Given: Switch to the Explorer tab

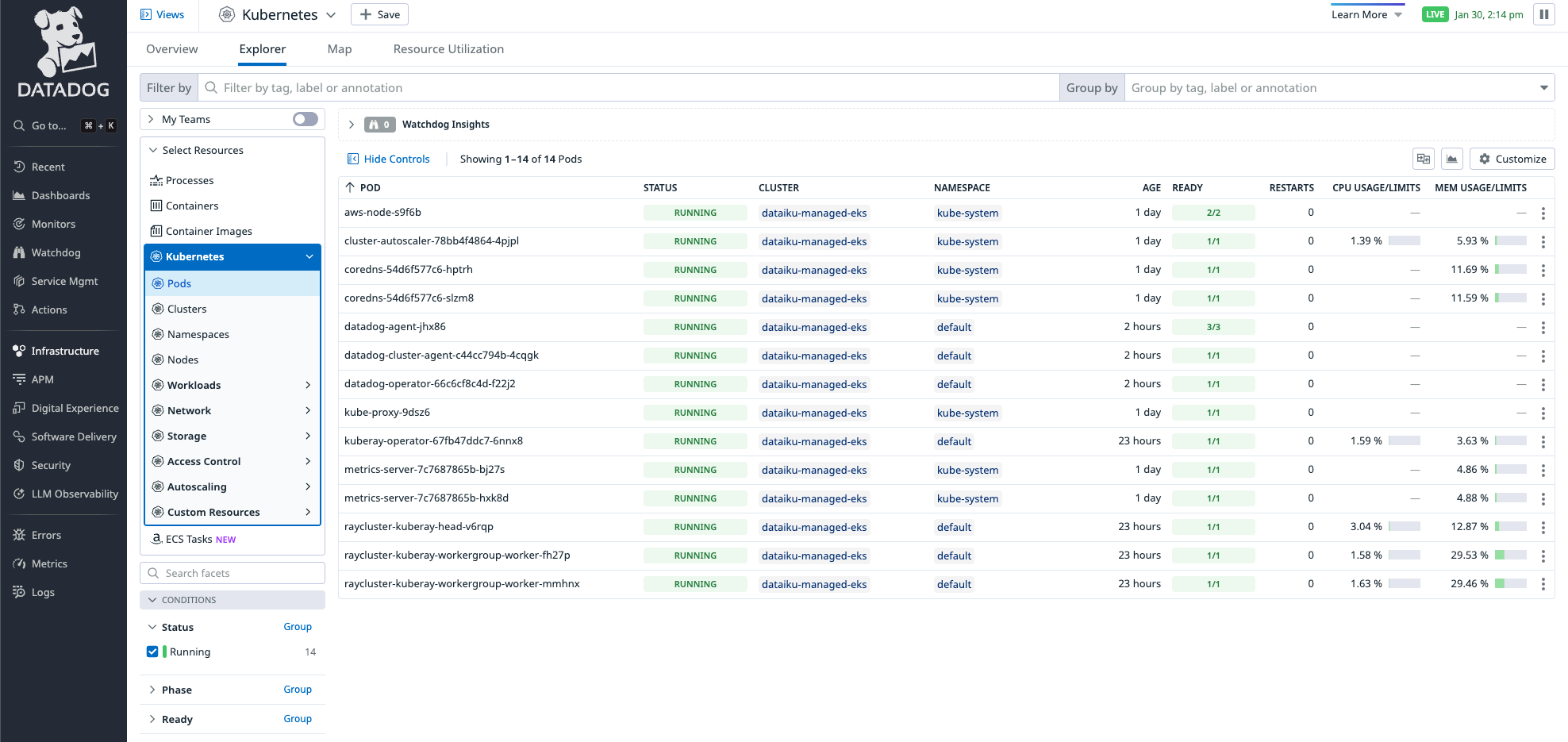Looking at the screenshot, I should 263,49.
